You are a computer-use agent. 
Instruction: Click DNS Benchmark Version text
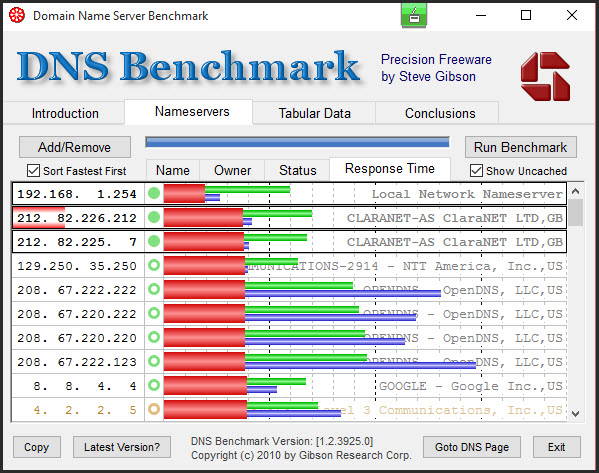[x=282, y=441]
